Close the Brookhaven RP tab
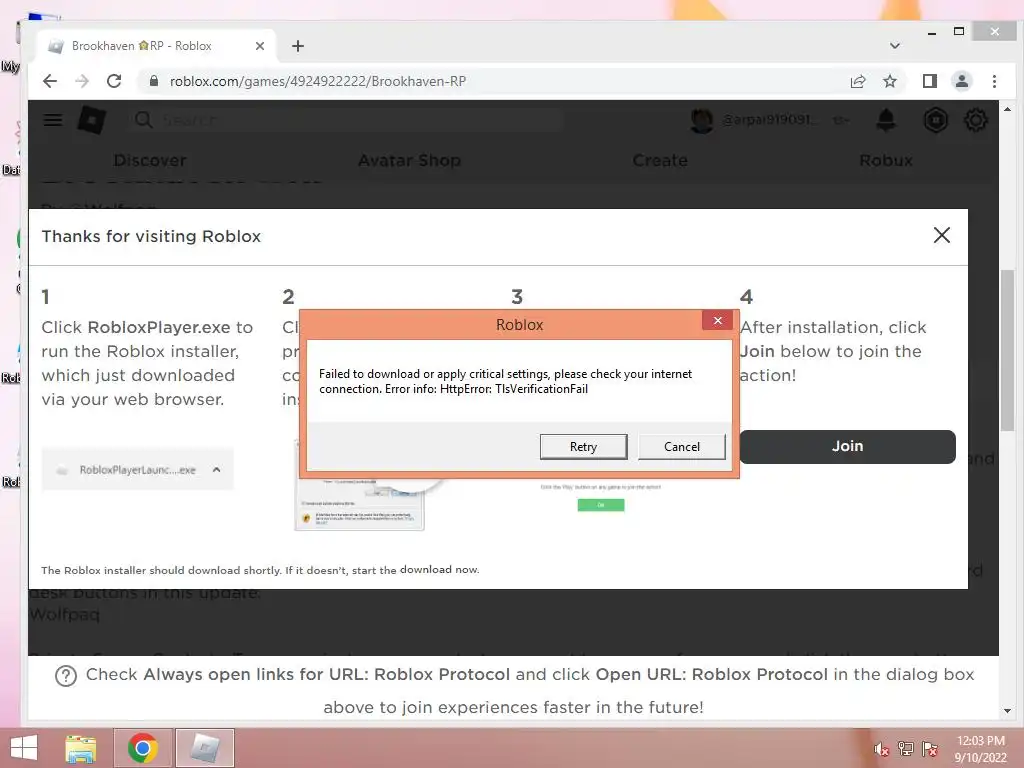Screen dimensions: 1024x768 [260, 46]
